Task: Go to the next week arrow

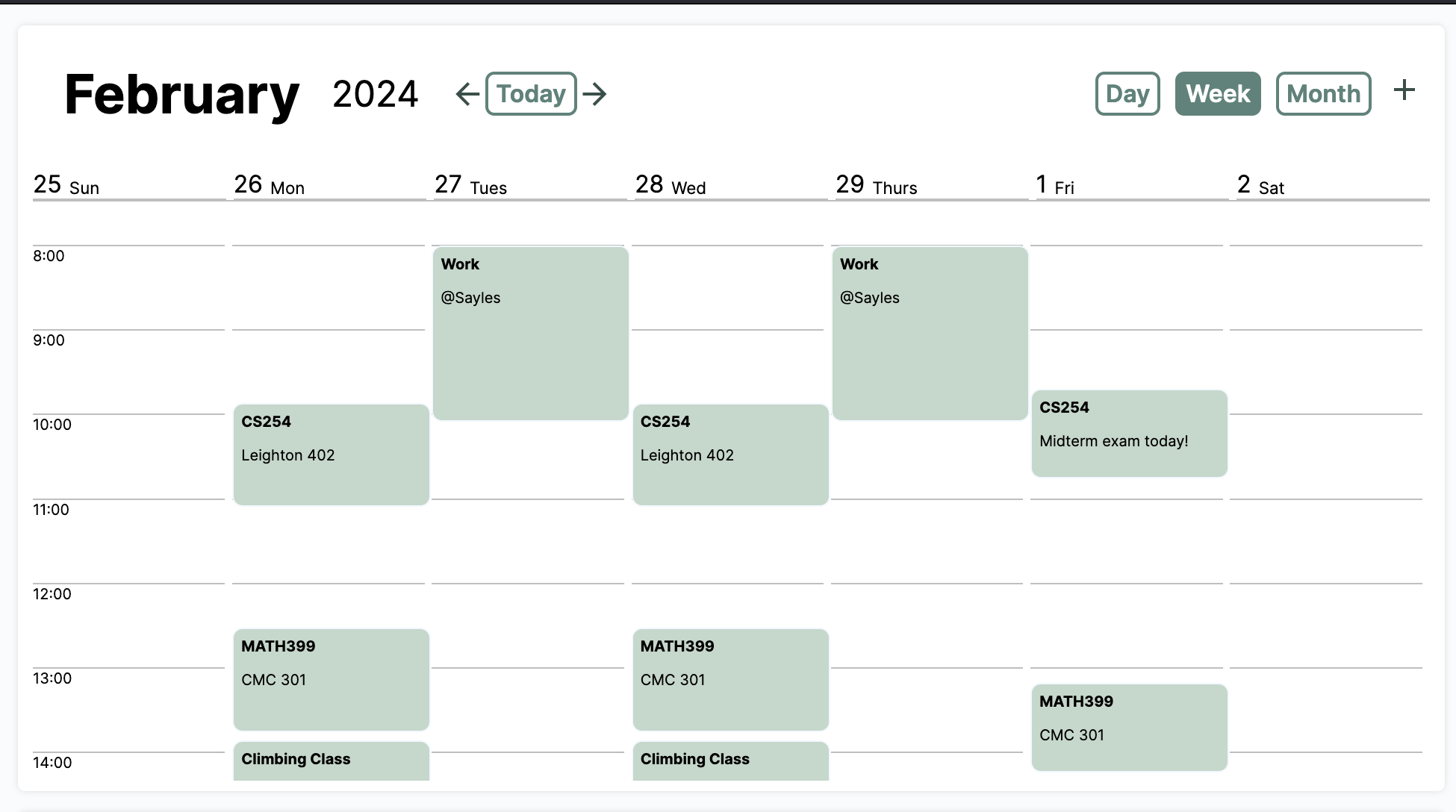Action: coord(595,94)
